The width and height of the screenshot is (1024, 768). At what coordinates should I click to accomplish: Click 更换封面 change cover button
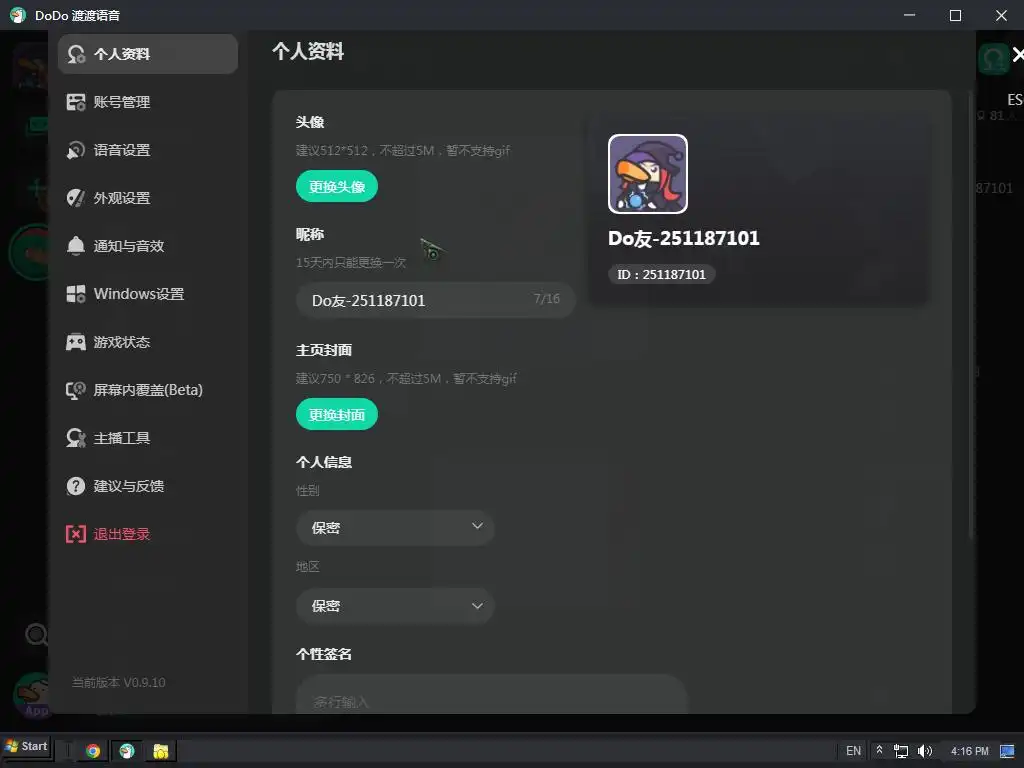[x=337, y=415]
